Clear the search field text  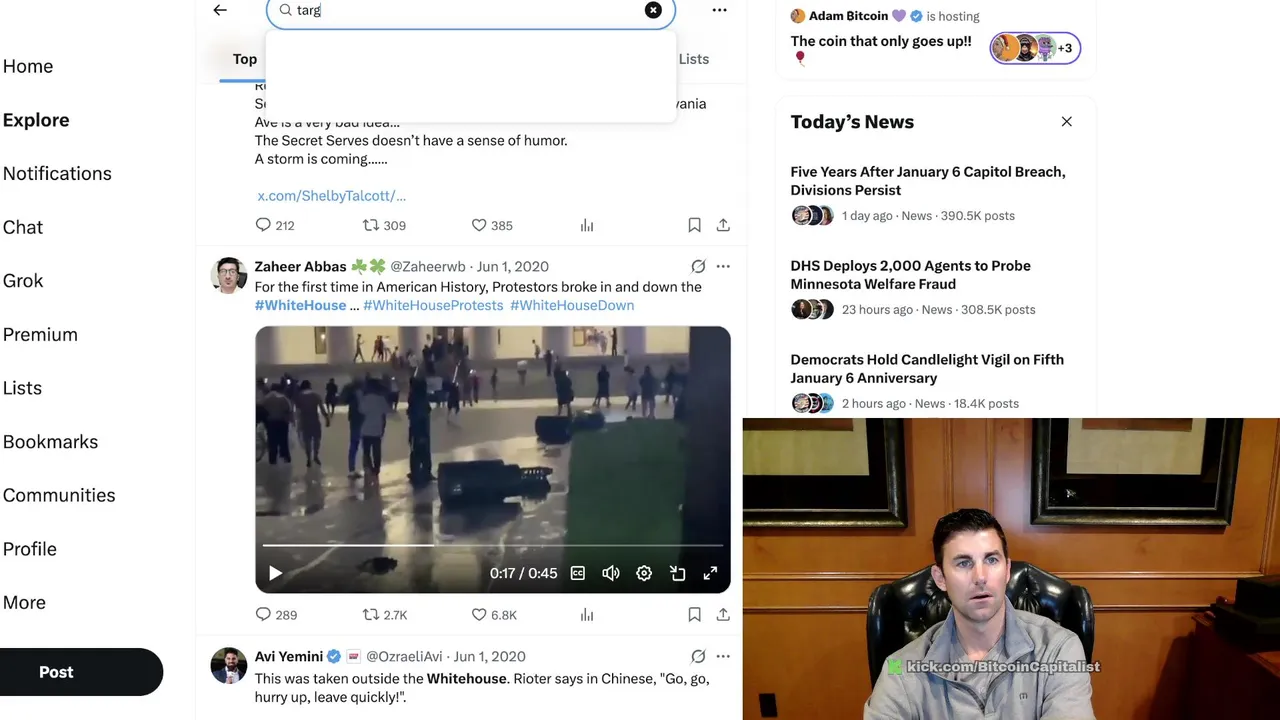pyautogui.click(x=653, y=10)
